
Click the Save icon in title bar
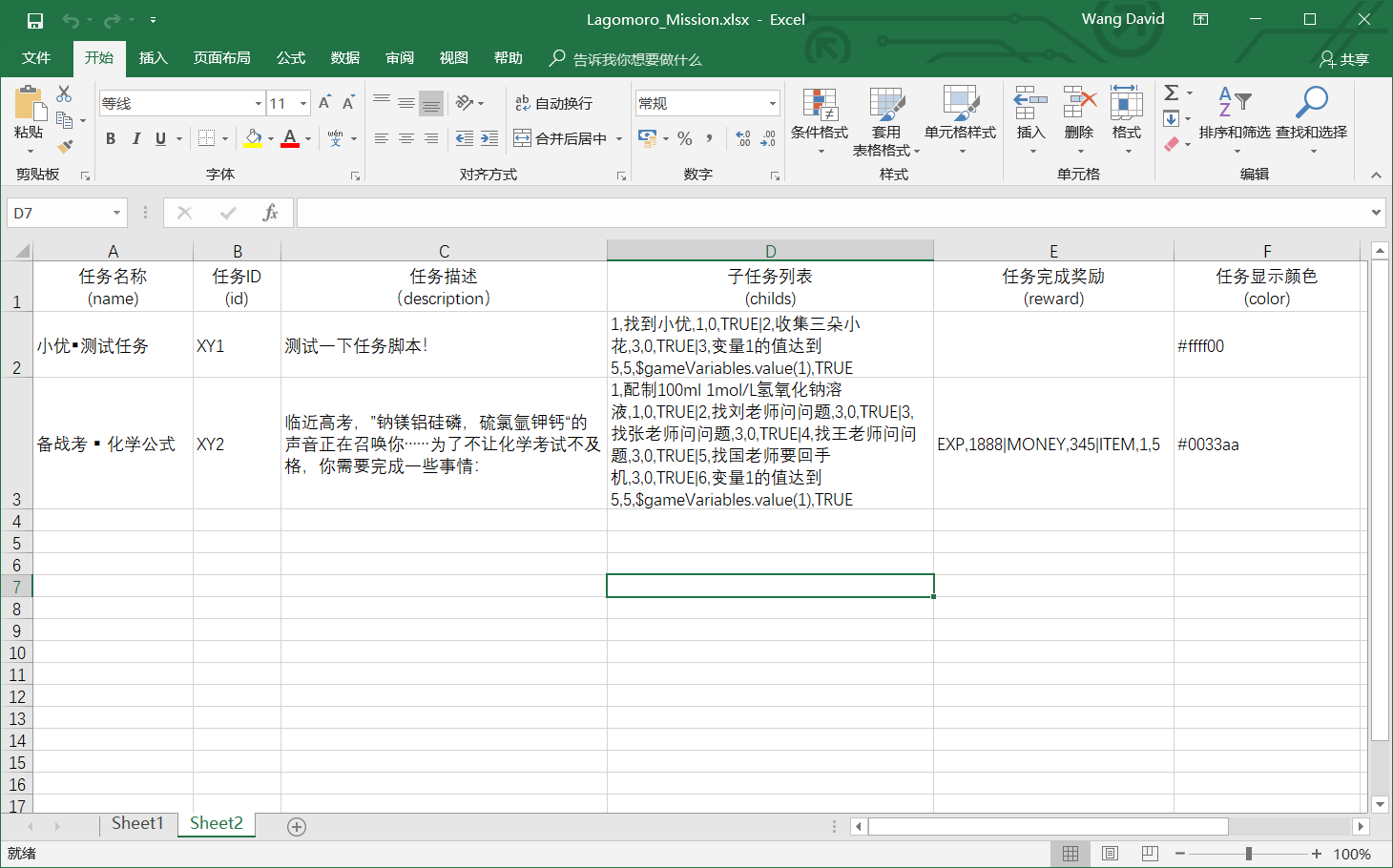pyautogui.click(x=35, y=20)
